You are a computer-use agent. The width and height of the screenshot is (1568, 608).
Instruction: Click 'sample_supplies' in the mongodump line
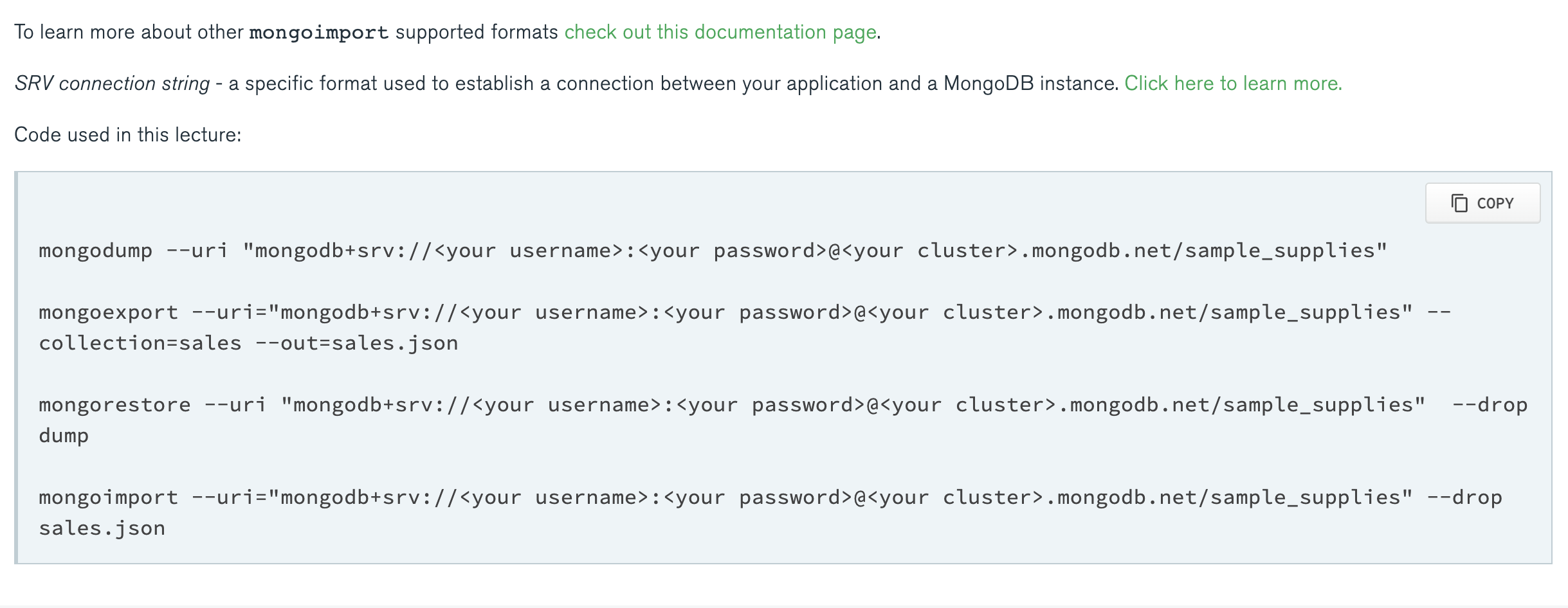[1279, 251]
